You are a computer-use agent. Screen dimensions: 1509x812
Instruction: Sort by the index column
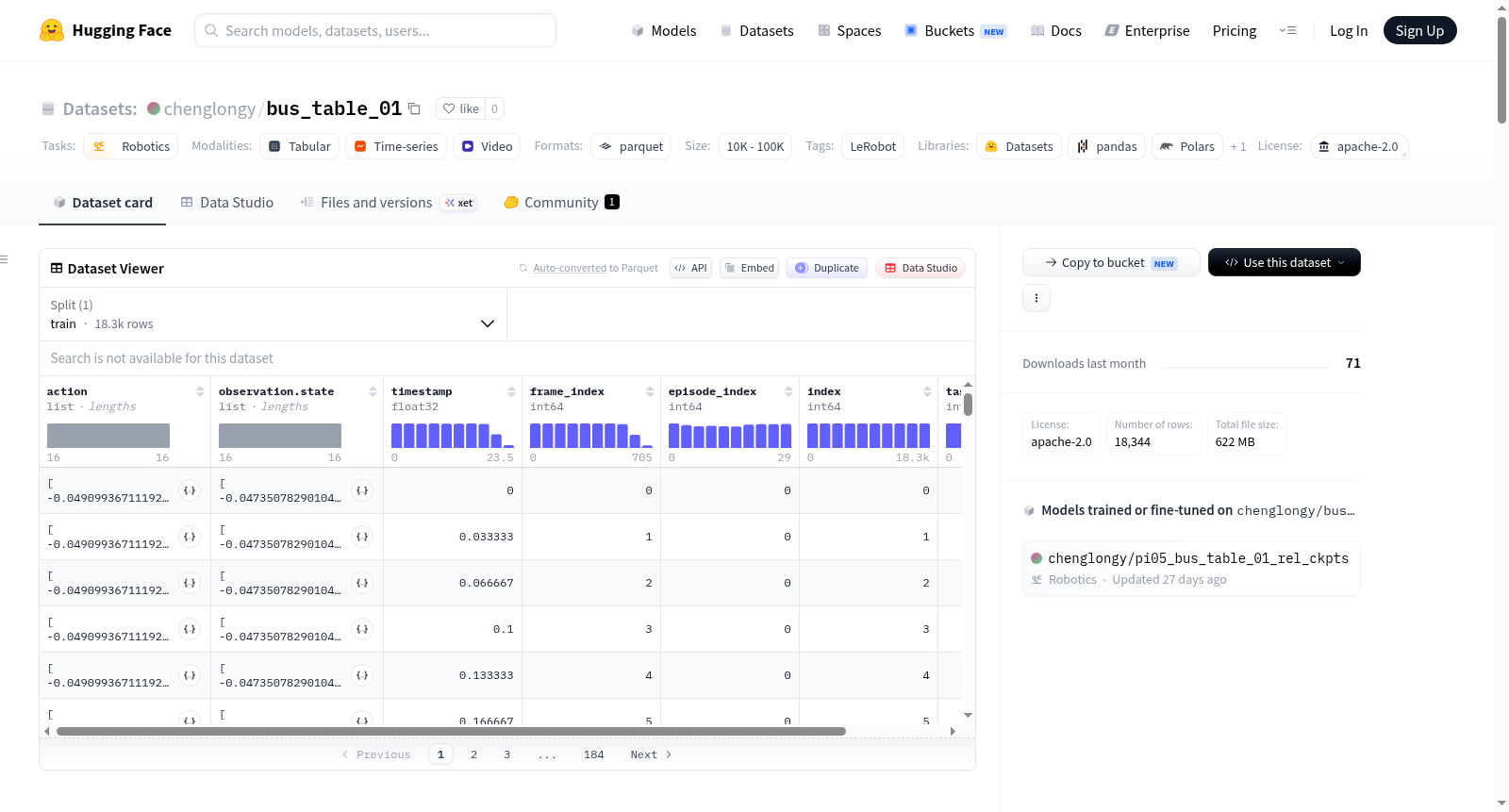point(927,391)
